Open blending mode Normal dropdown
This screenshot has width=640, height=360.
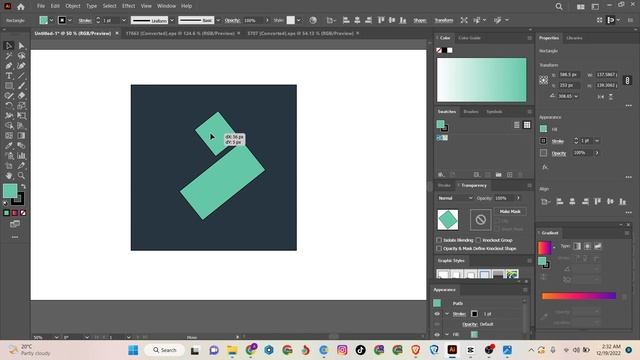point(455,198)
